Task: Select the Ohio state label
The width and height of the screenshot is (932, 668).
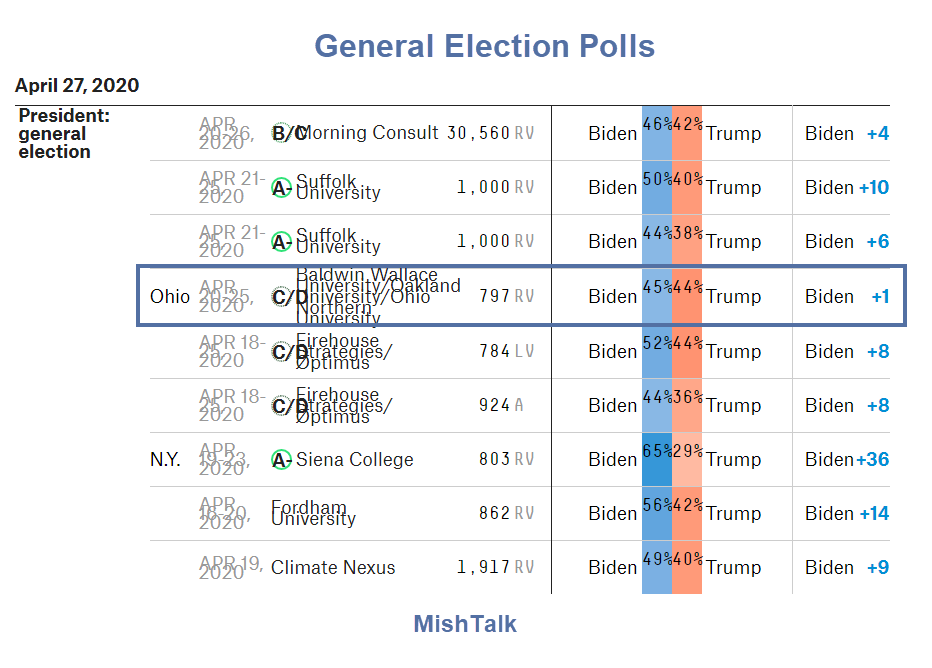Action: pos(169,297)
